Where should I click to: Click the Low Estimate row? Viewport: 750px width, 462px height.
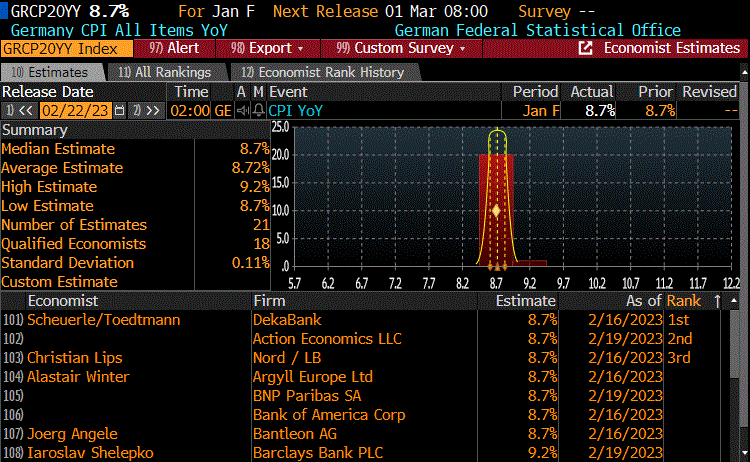[135, 206]
